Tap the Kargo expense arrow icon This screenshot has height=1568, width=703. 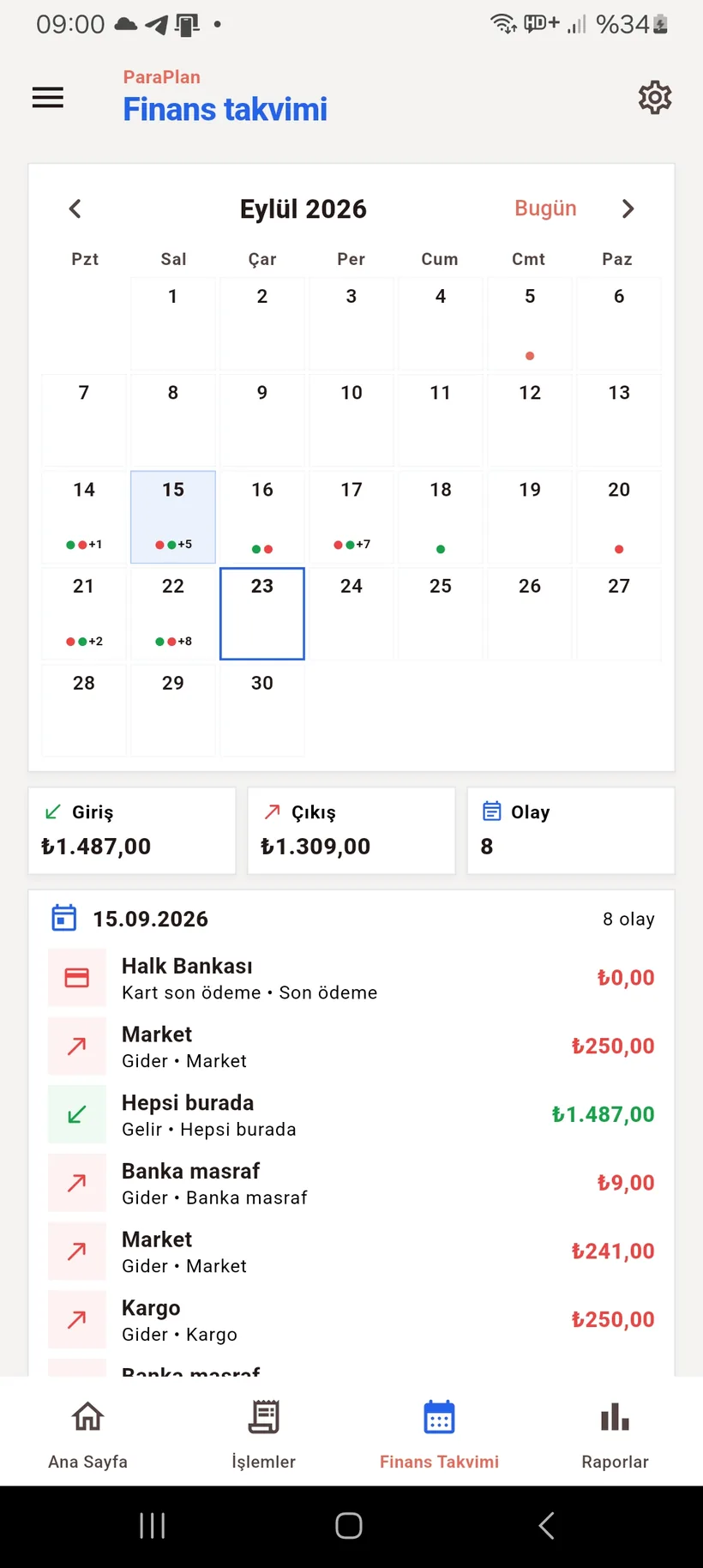tap(77, 1319)
